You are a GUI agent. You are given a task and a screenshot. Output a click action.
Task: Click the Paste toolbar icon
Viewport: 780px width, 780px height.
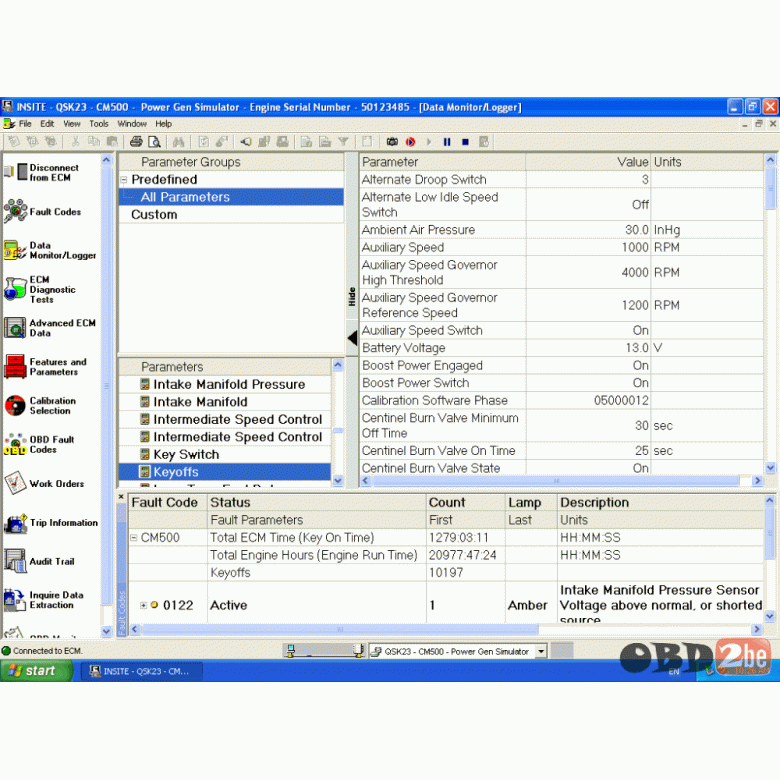coord(112,142)
